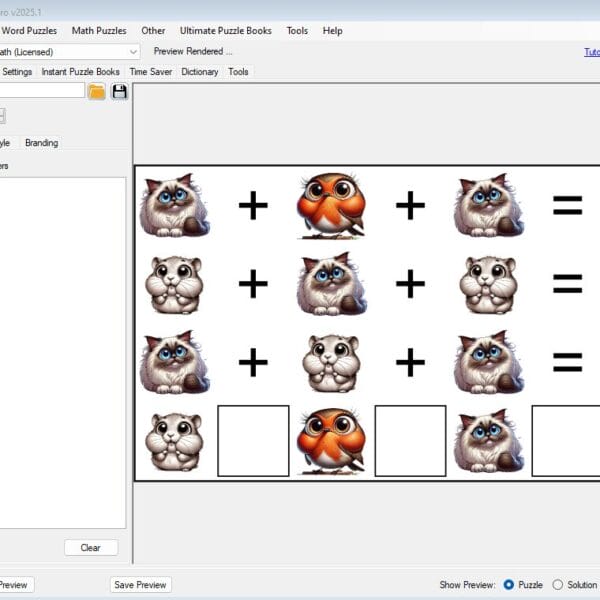
Task: Expand the puzzle type dropdown (Licensed)
Action: (133, 51)
